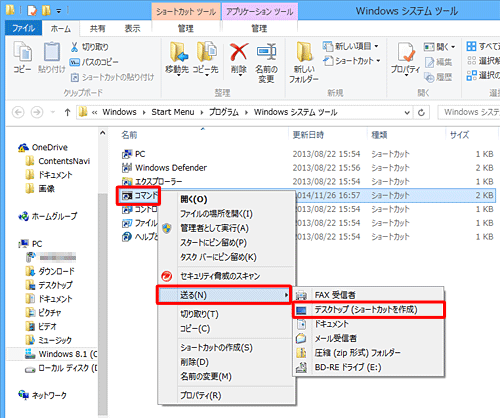Switch to the 表示 ribbon tab

(x=132, y=29)
